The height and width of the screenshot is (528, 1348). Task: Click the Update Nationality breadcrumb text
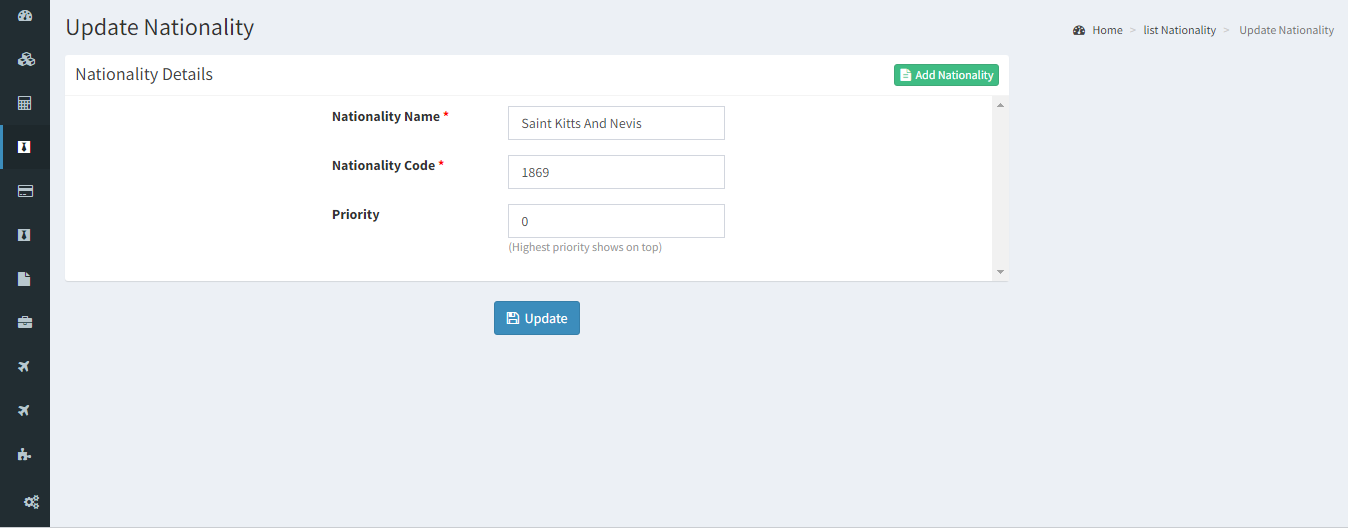1286,30
